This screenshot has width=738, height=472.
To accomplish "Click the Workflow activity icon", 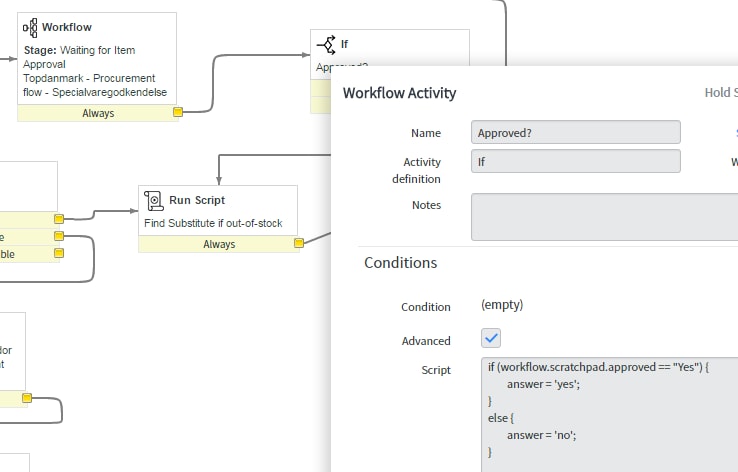I will (30, 27).
